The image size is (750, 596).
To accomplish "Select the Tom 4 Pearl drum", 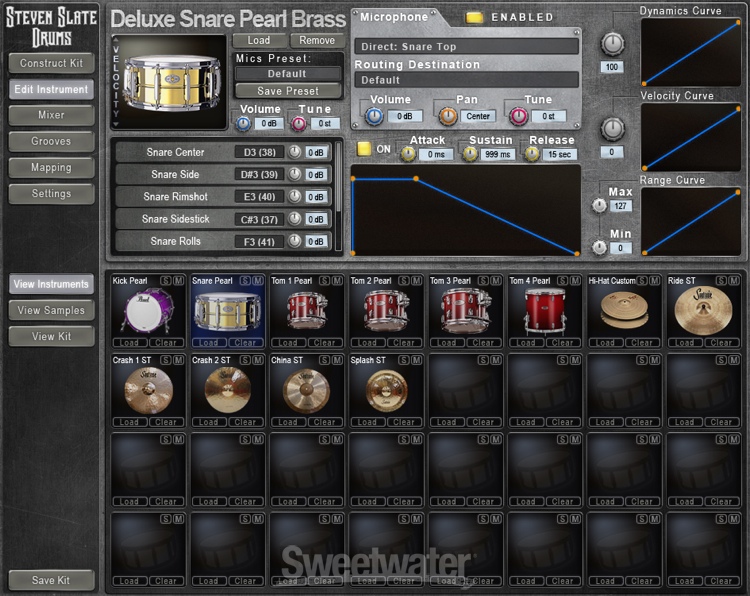I will coord(540,312).
